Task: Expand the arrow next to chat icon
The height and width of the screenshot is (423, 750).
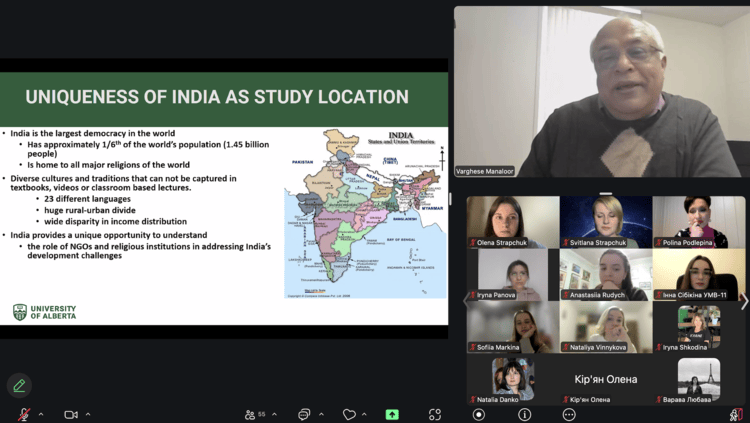Action: pos(320,414)
